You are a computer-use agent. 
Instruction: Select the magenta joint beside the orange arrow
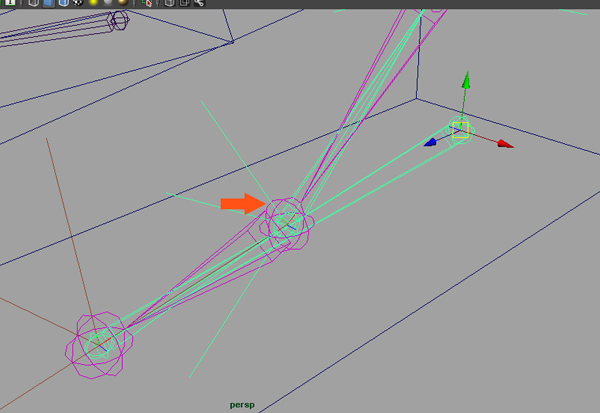pyautogui.click(x=287, y=224)
